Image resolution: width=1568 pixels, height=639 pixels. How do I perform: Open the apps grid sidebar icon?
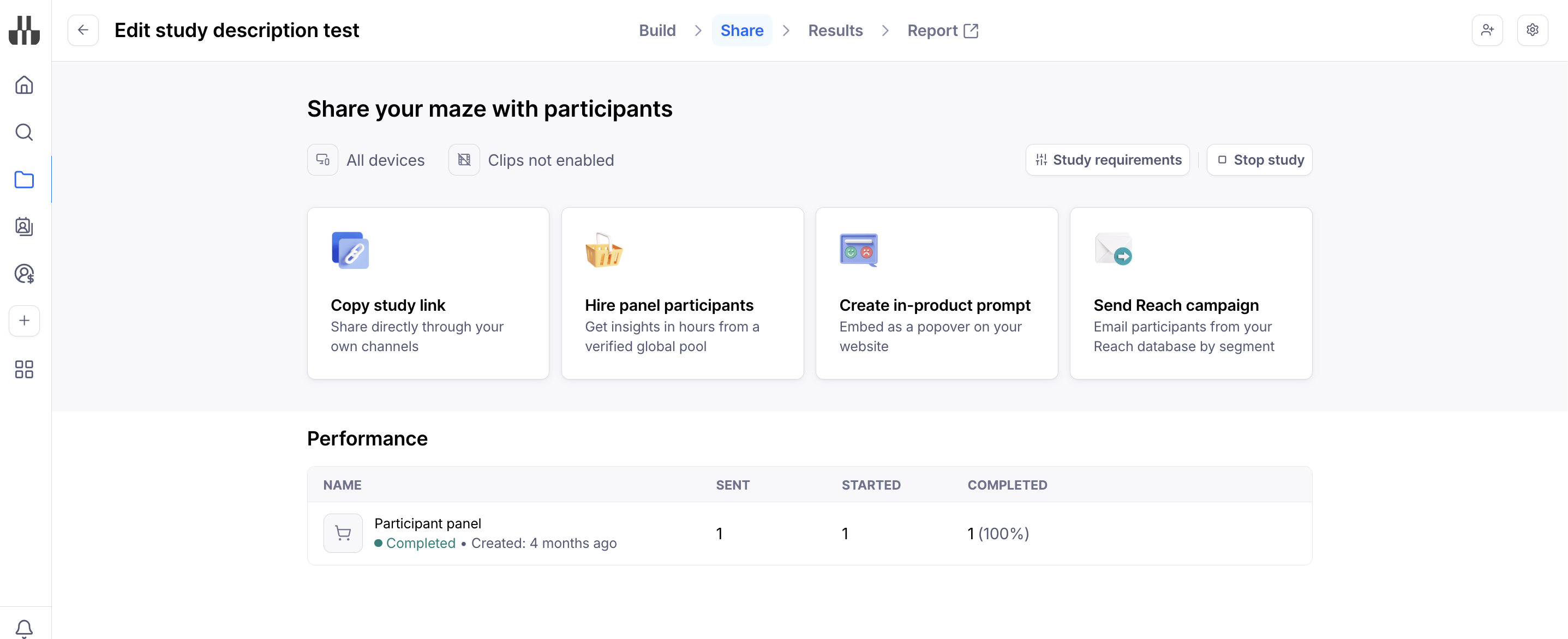pos(25,369)
